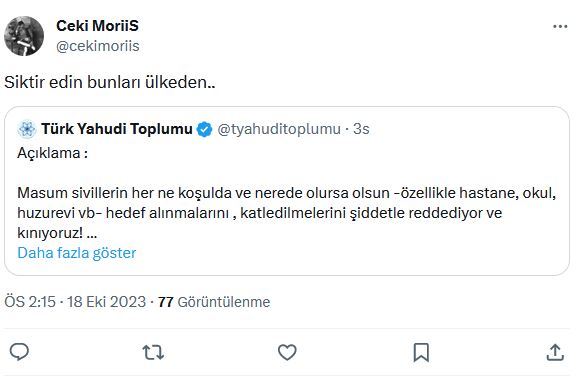Open the Ceki MoriiS display name
Screen dimensions: 580x378
coord(97,26)
